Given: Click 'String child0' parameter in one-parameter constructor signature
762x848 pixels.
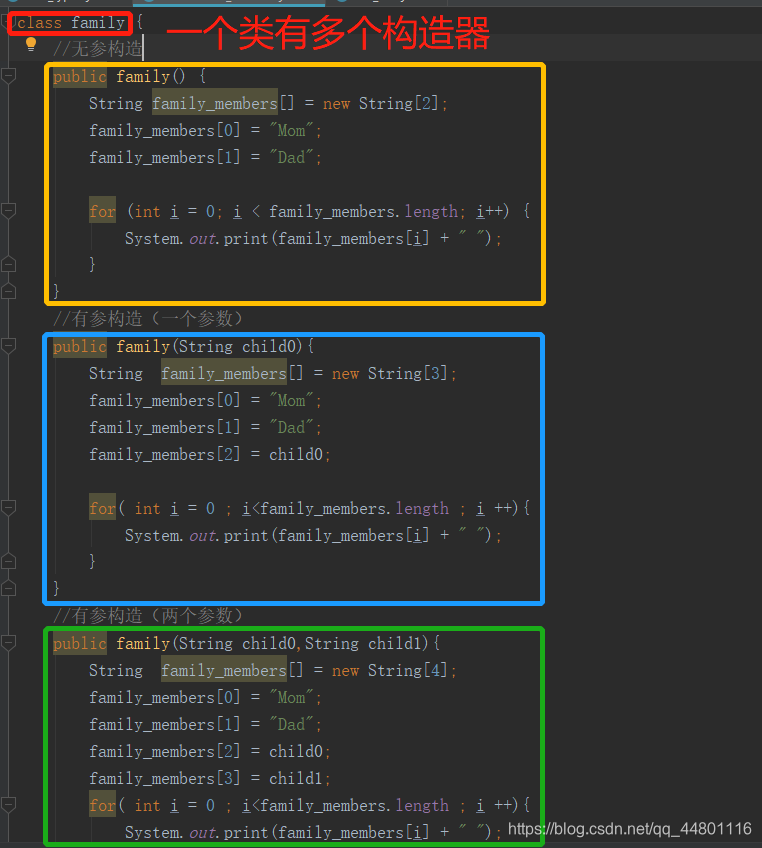Looking at the screenshot, I should (237, 346).
